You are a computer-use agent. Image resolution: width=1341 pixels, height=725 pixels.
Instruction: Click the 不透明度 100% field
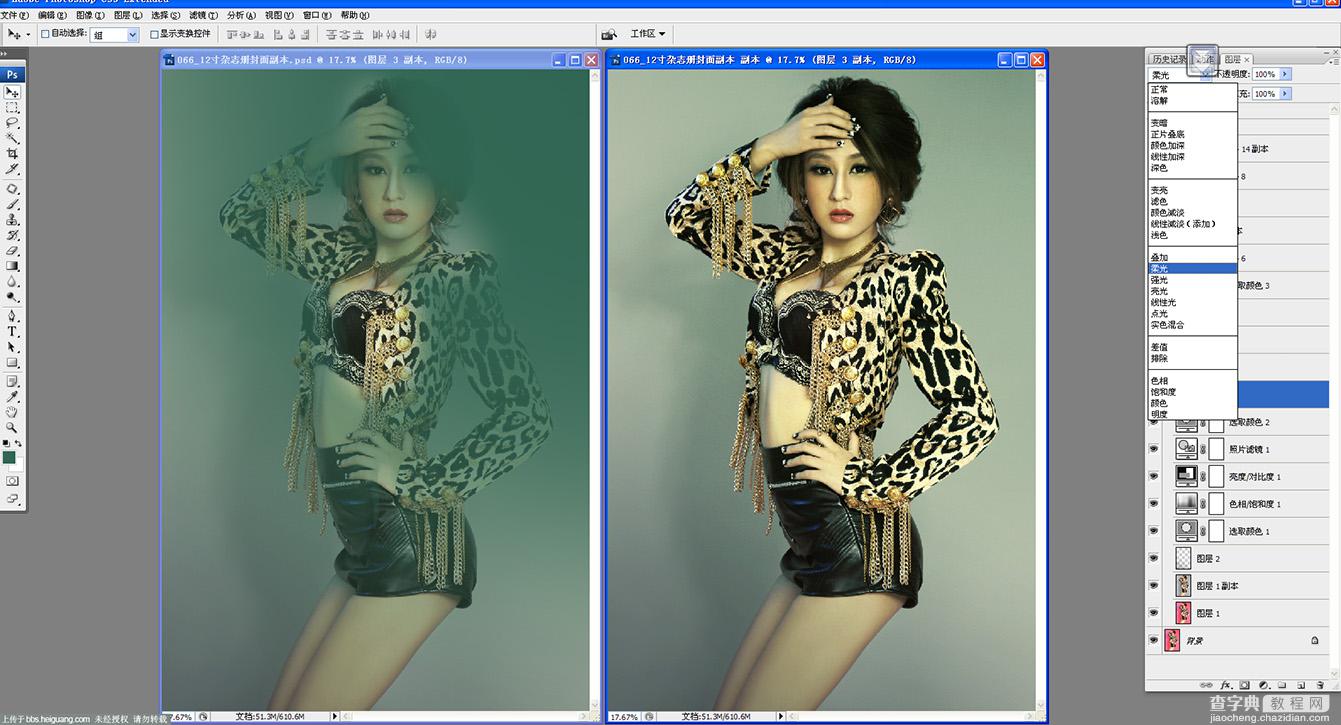pos(1265,74)
